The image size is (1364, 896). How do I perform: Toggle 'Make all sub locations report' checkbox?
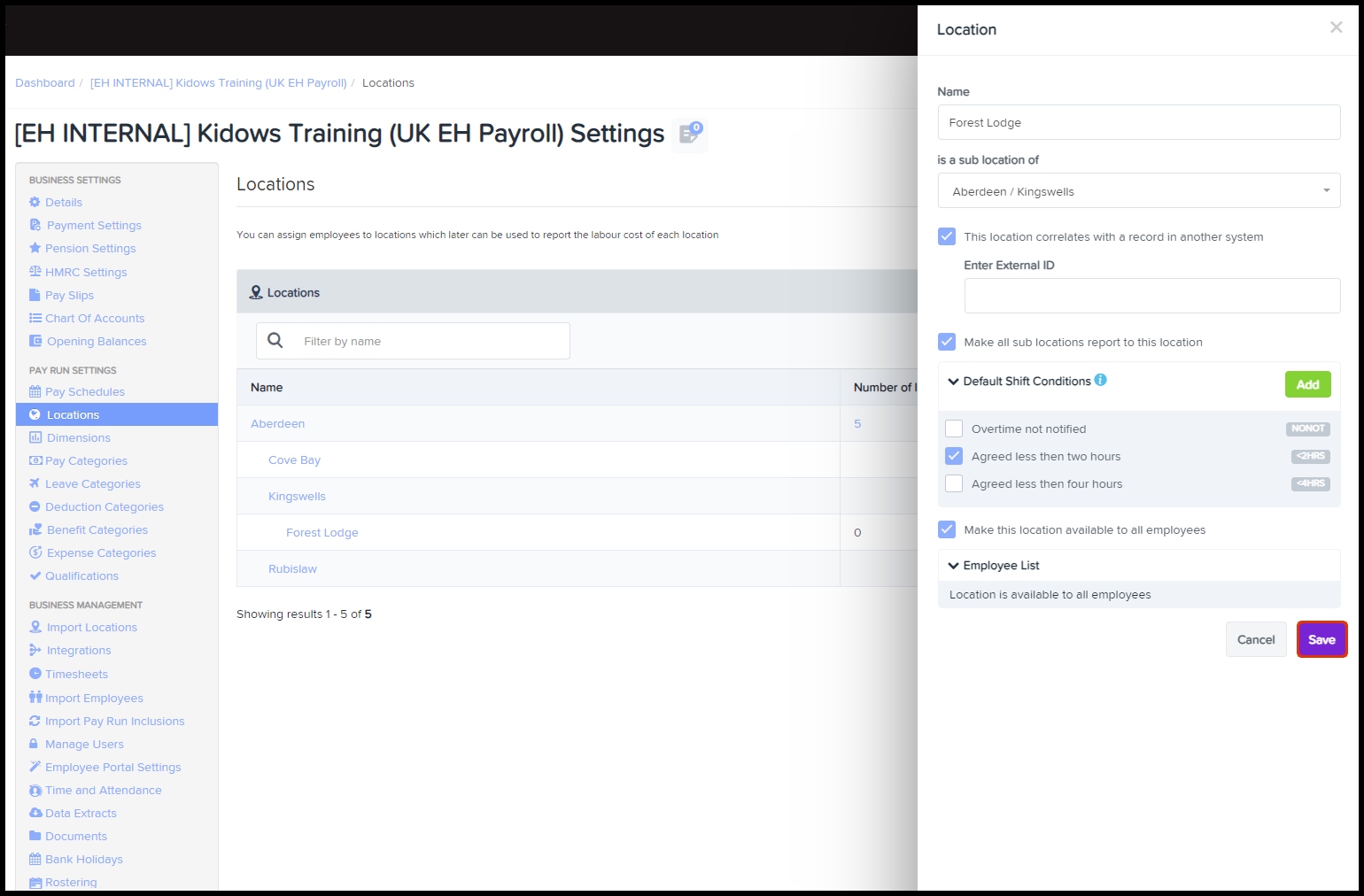[947, 342]
